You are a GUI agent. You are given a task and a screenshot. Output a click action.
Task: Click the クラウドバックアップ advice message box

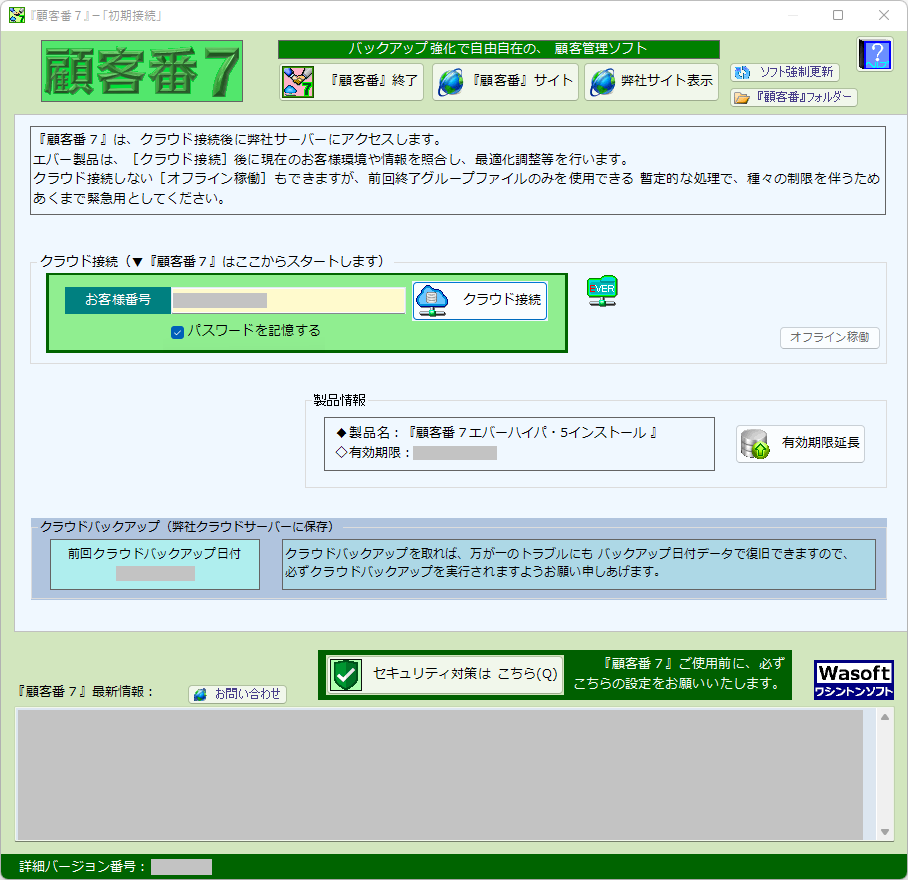coord(579,564)
